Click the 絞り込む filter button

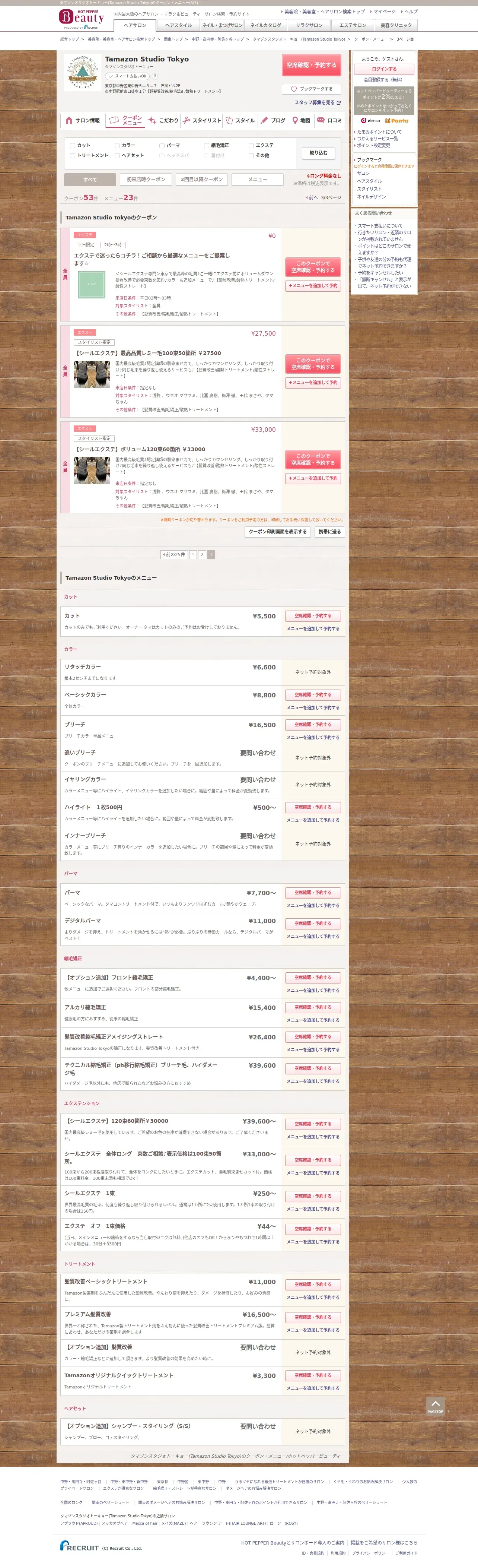tap(318, 153)
